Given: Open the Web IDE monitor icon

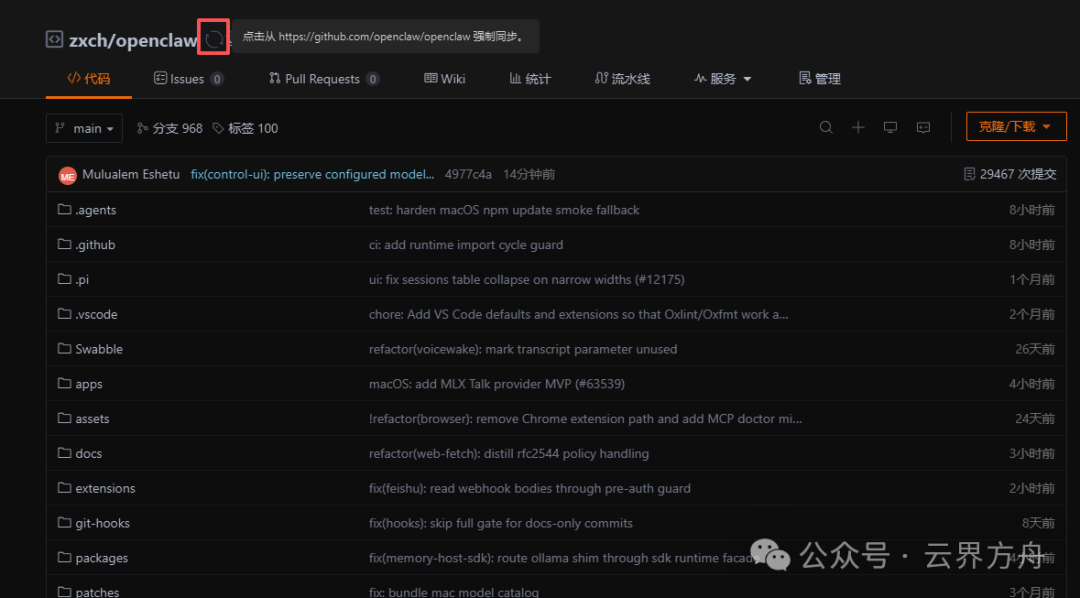Looking at the screenshot, I should [x=891, y=127].
